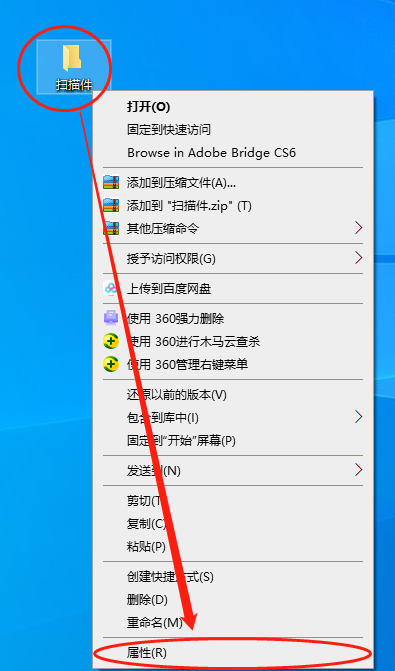
Task: Click 360 icon beside 使用 360管理右键菜单
Action: click(x=111, y=365)
